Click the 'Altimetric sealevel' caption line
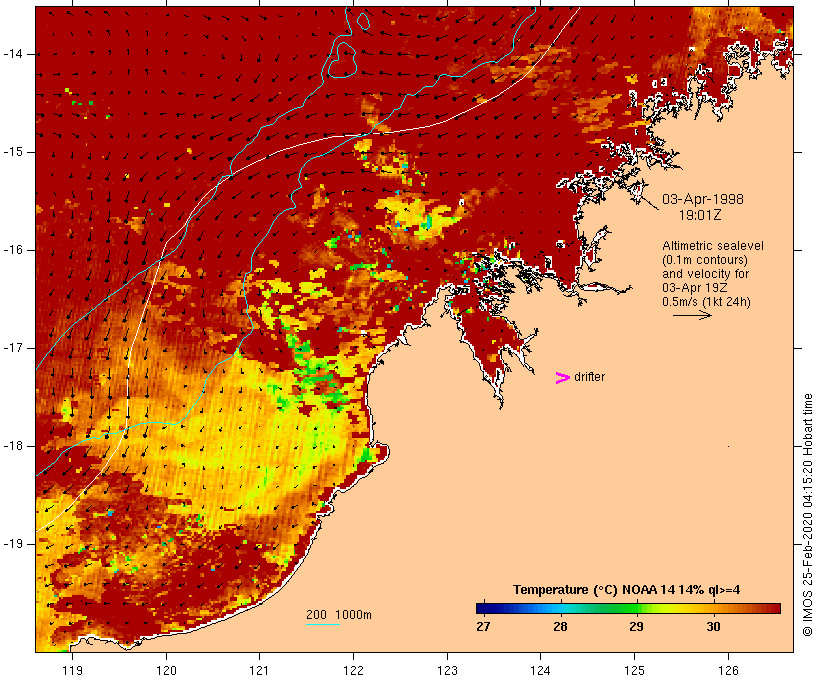 click(713, 246)
